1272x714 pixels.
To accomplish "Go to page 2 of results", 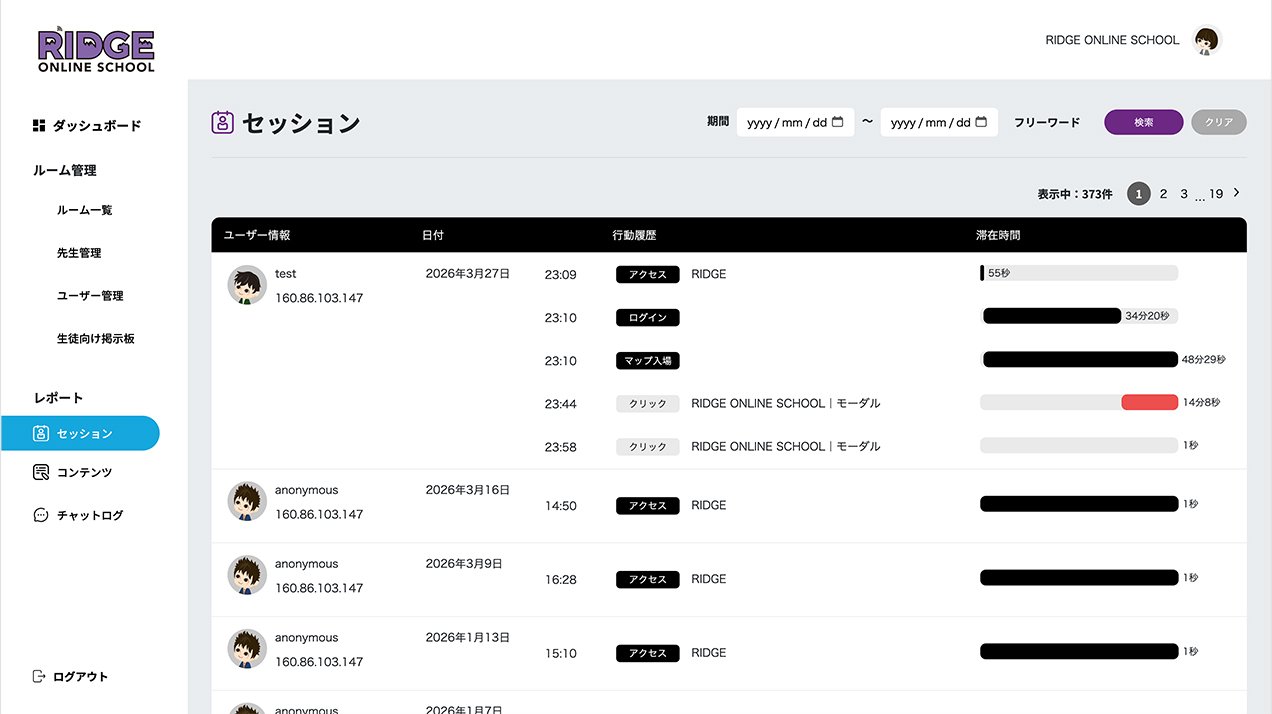I will [x=1163, y=194].
